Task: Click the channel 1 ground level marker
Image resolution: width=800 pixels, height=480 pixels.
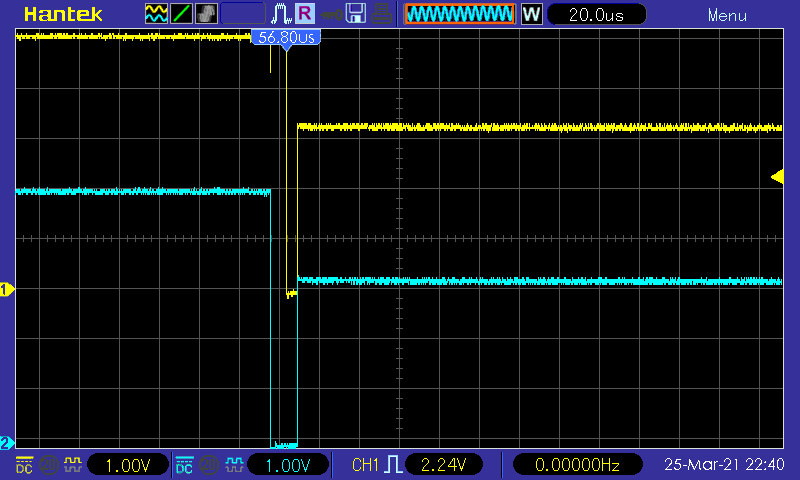Action: 7,290
